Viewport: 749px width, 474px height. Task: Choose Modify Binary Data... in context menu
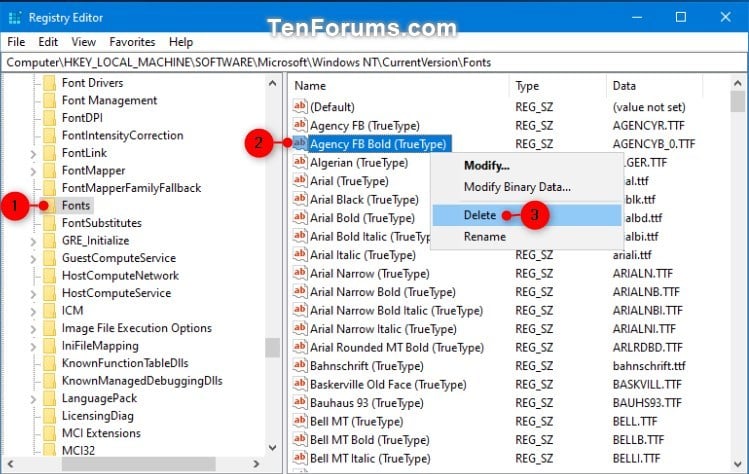[x=526, y=187]
